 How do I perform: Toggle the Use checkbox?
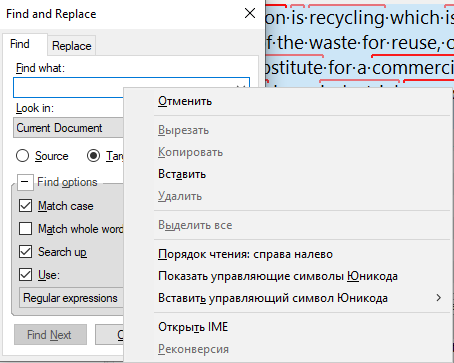tap(25, 275)
